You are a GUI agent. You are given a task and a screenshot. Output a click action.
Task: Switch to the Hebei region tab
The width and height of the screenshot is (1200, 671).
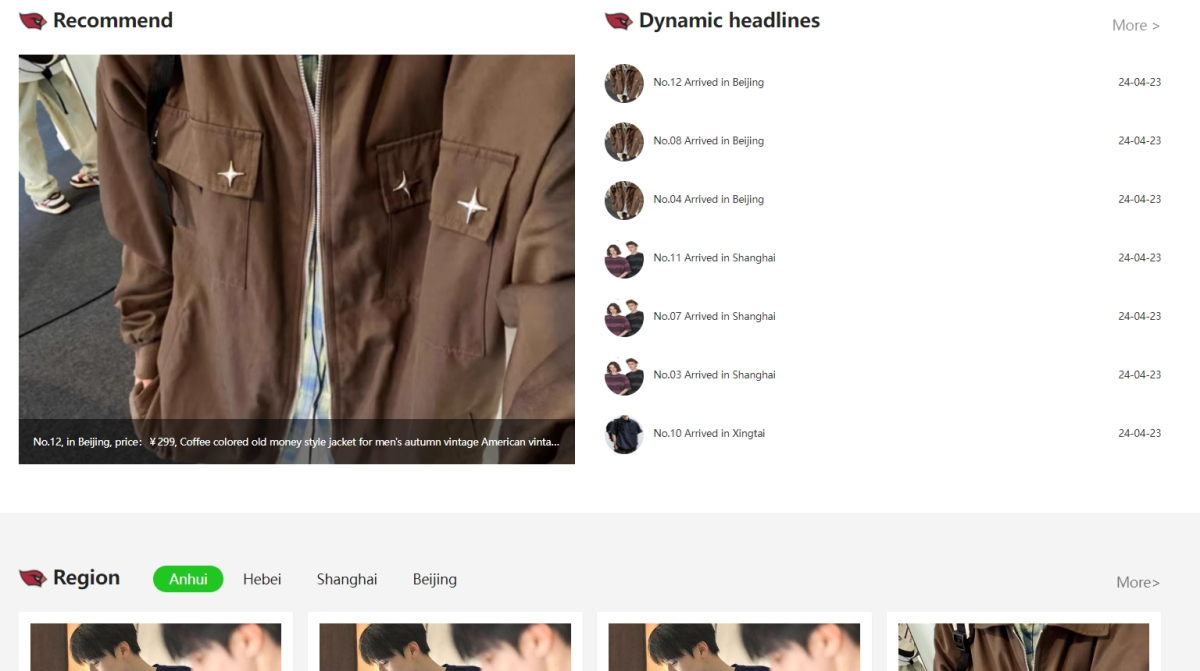click(262, 579)
